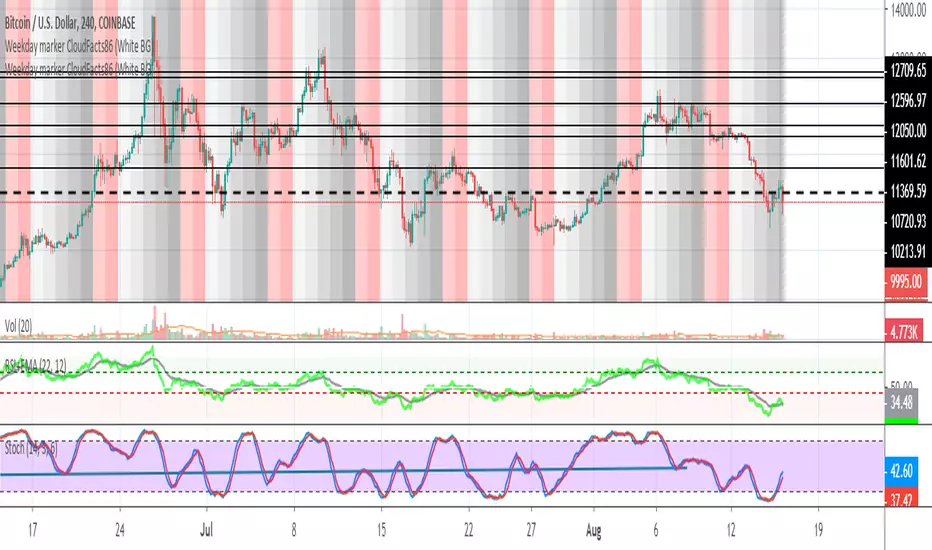Click the Aug label on time axis

click(593, 530)
